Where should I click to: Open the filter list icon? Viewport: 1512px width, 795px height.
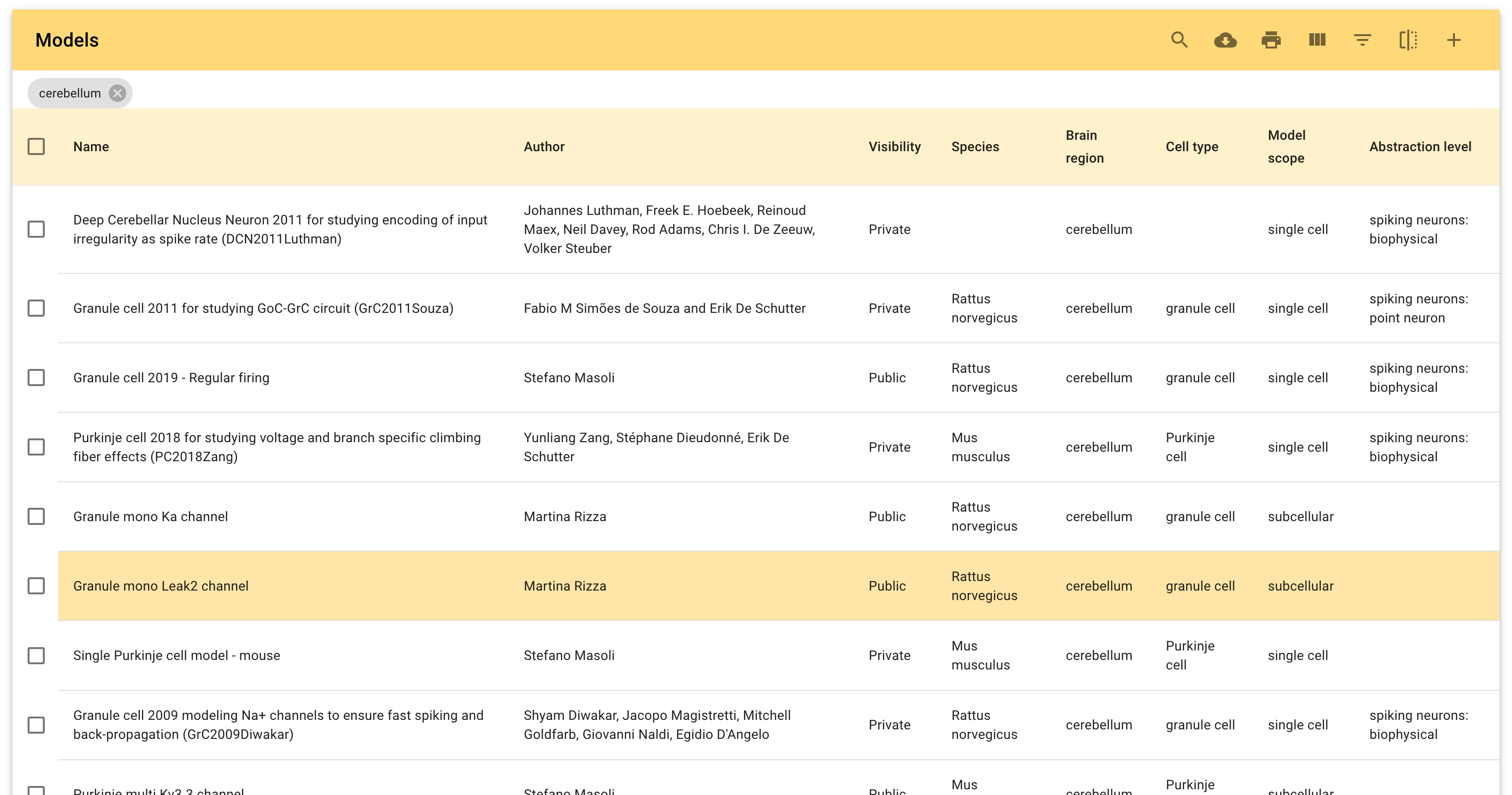pyautogui.click(x=1362, y=40)
